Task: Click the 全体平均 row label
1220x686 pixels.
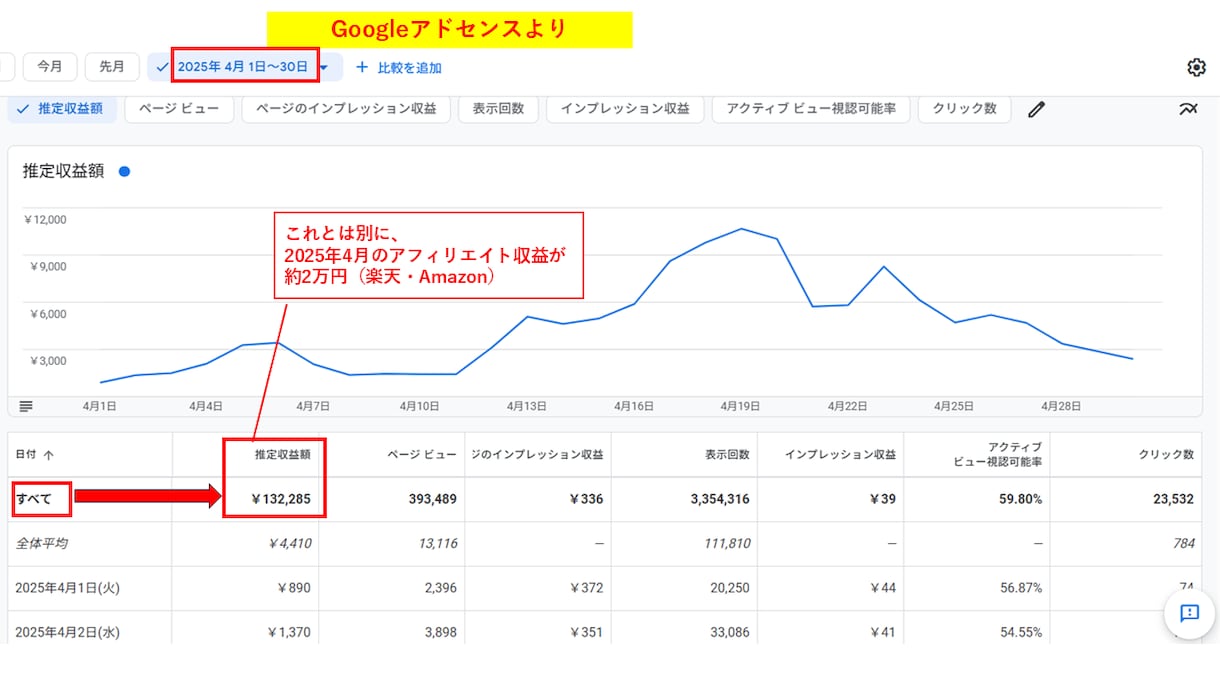Action: [x=41, y=543]
